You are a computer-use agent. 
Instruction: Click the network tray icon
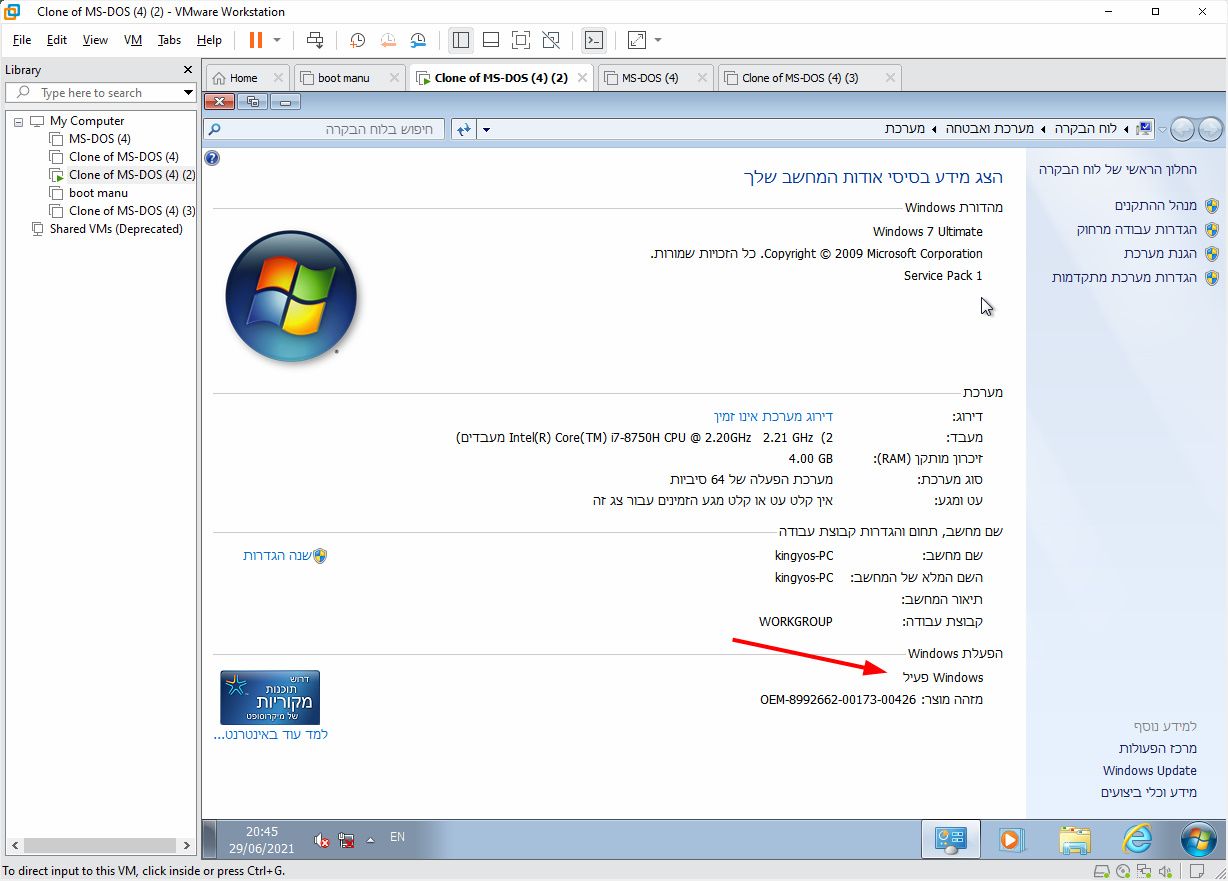point(347,841)
